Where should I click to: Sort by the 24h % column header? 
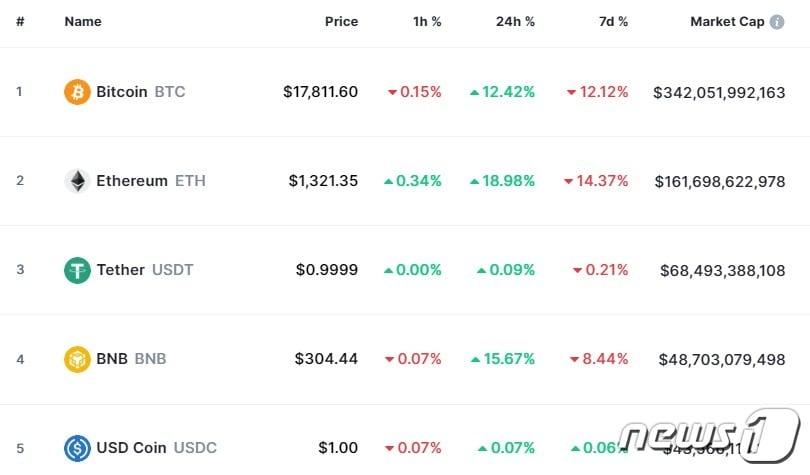coord(515,22)
